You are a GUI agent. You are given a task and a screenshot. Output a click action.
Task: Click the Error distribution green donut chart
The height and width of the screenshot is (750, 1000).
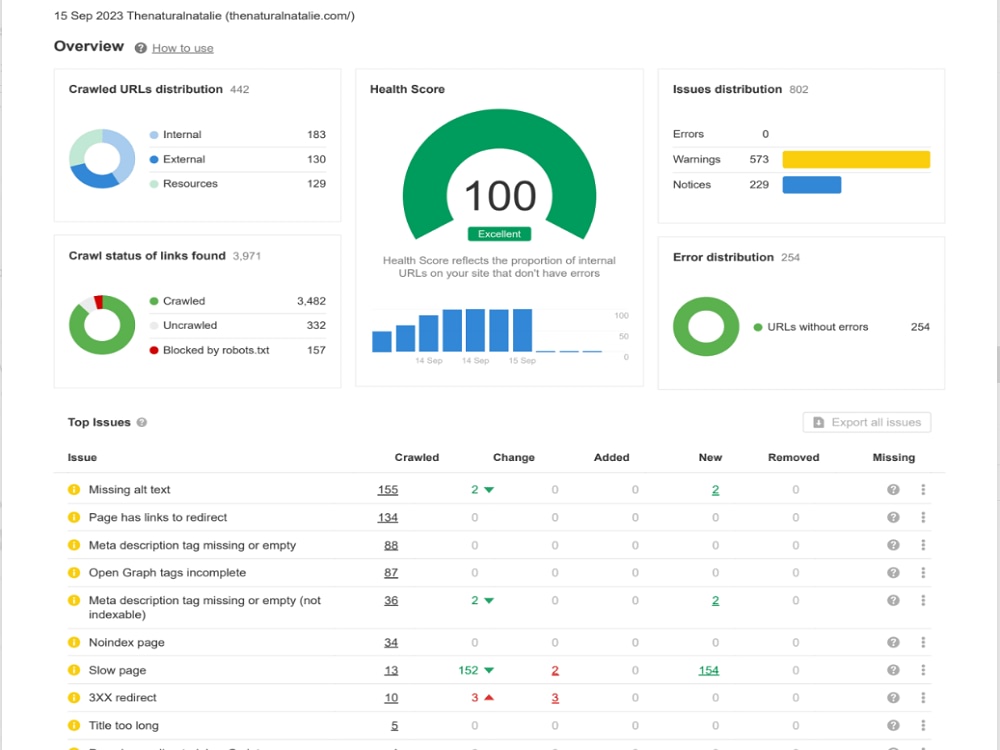706,327
